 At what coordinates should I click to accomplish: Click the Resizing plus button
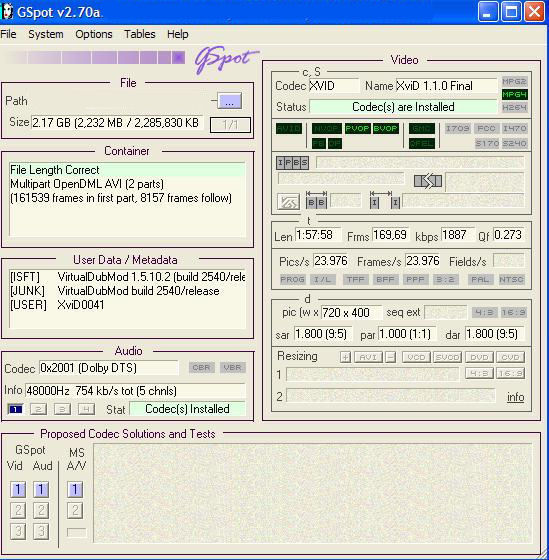(345, 357)
